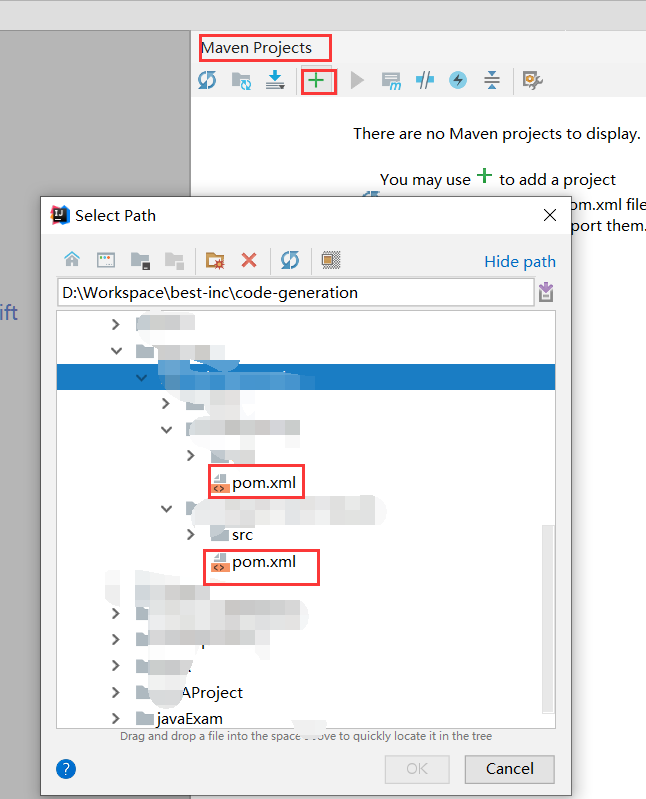Go to project directory icon
Image resolution: width=646 pixels, height=799 pixels.
tap(140, 260)
